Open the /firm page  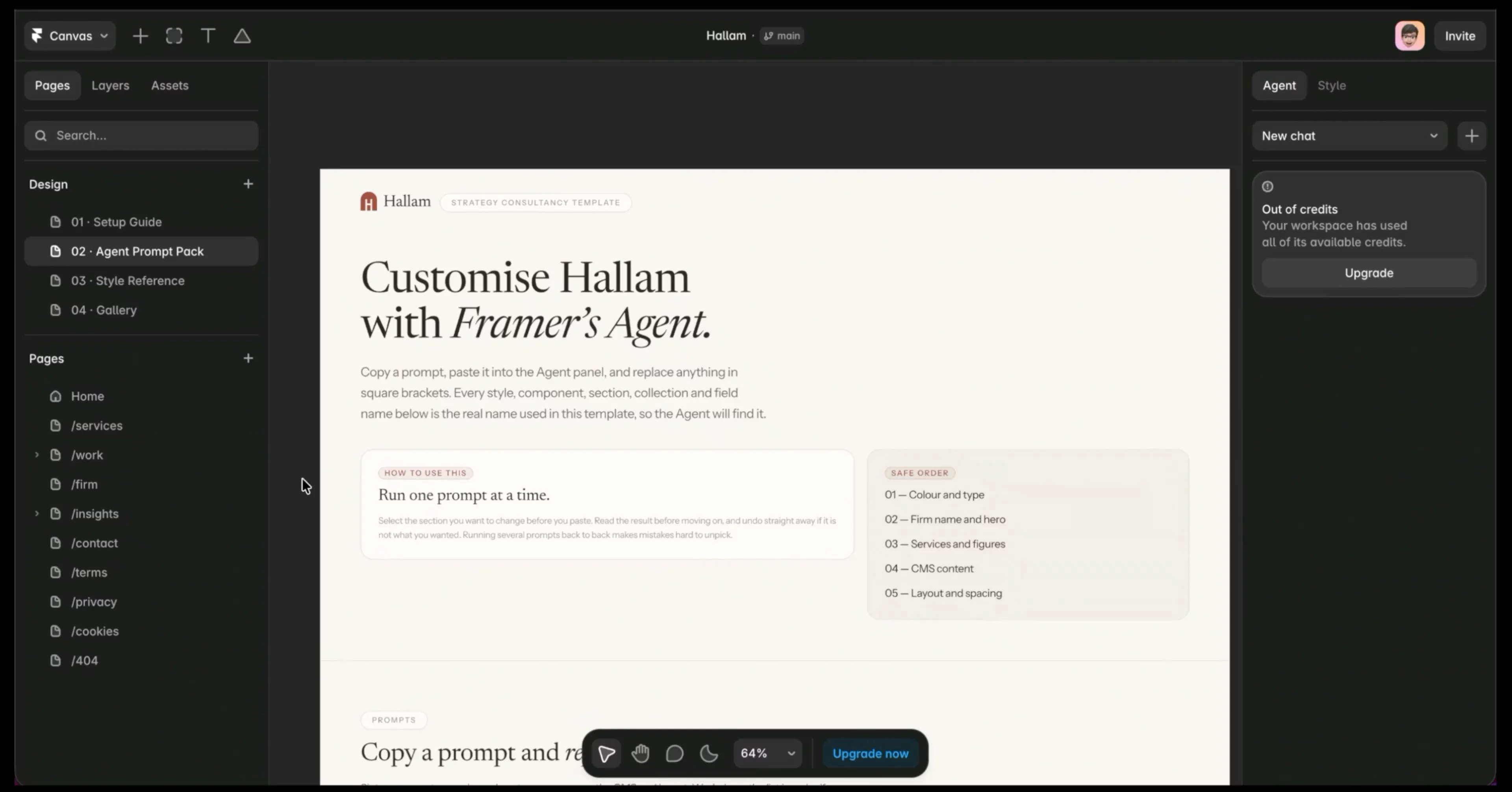click(x=141, y=484)
